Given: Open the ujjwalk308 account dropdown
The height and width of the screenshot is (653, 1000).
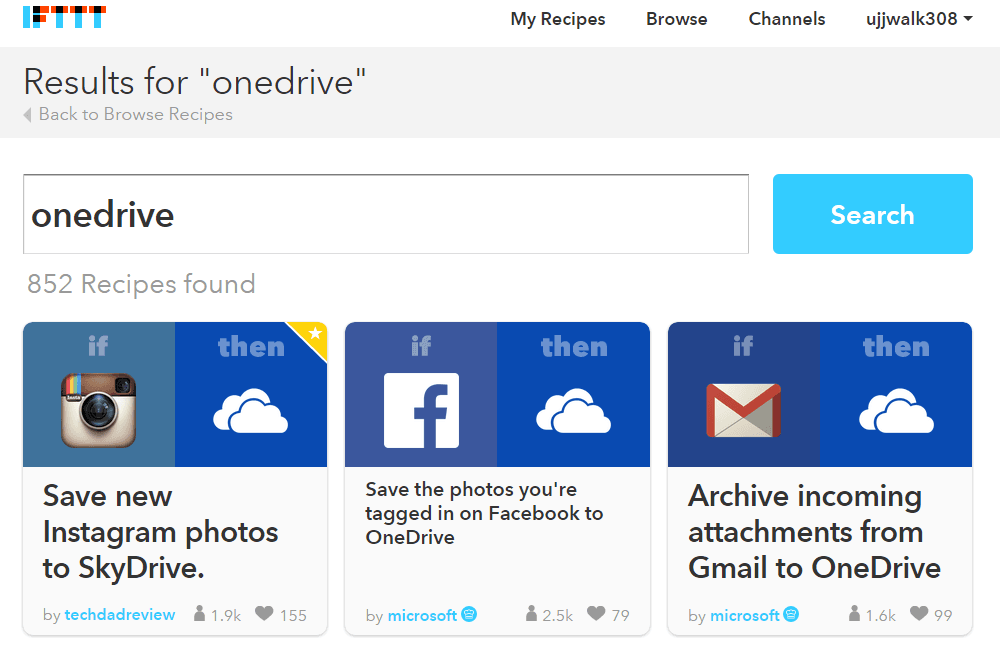Looking at the screenshot, I should tap(919, 19).
